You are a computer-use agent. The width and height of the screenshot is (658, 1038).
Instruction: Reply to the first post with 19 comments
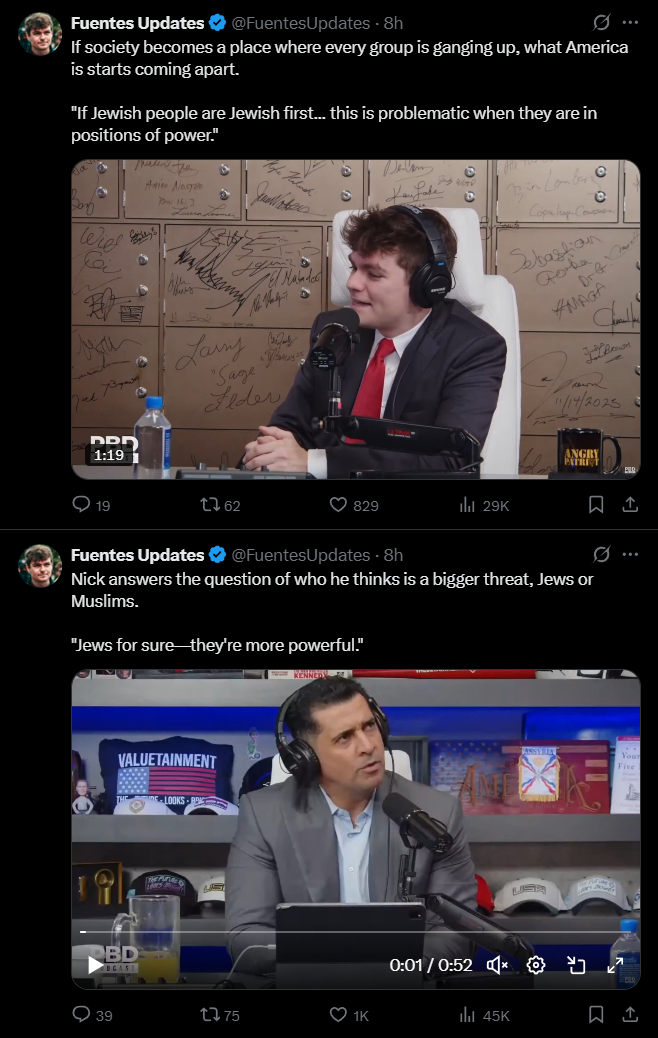click(91, 505)
